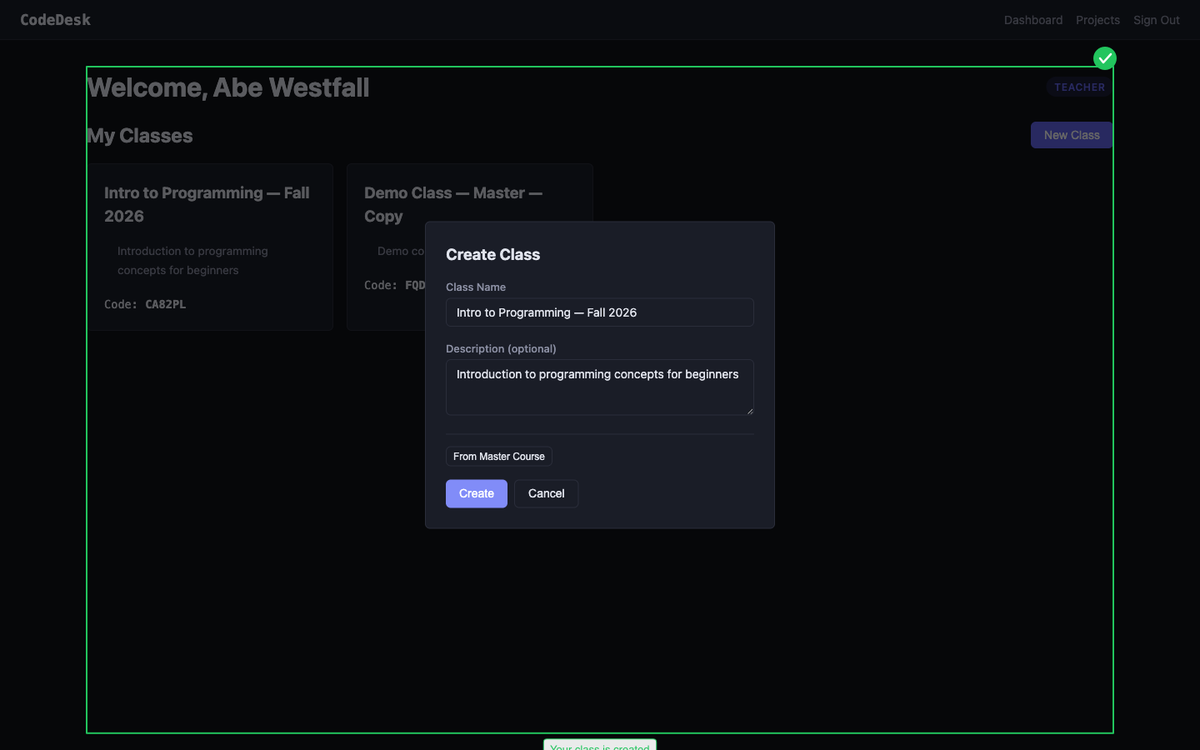Image resolution: width=1200 pixels, height=750 pixels.
Task: Submit the form with Create button
Action: [476, 494]
